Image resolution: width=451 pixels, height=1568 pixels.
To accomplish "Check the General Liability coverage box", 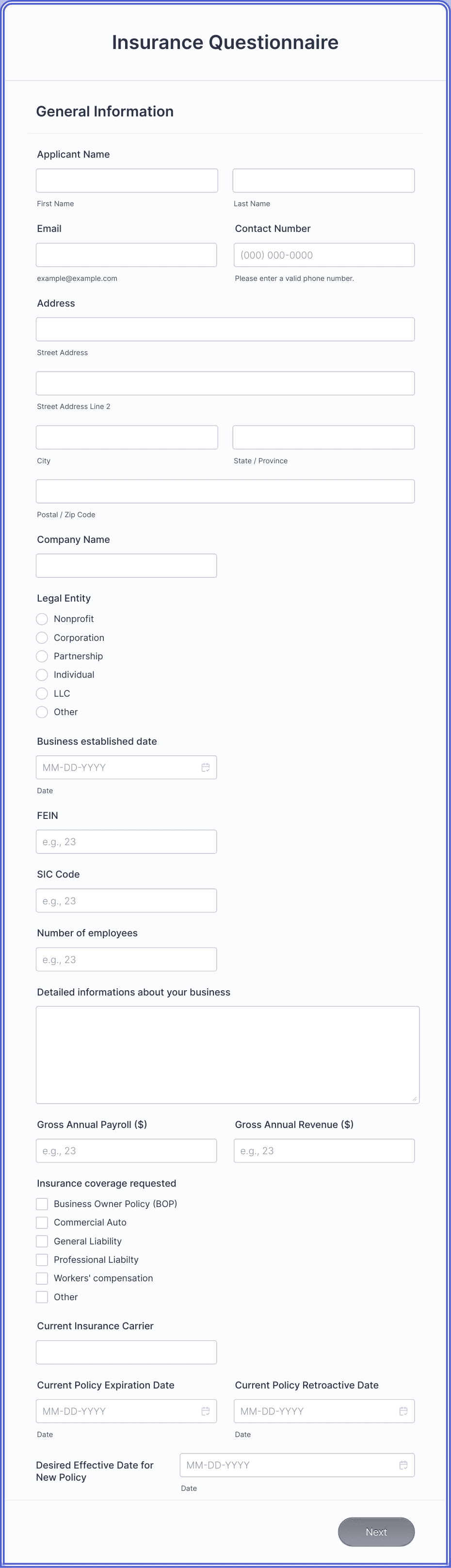I will pos(41,1241).
